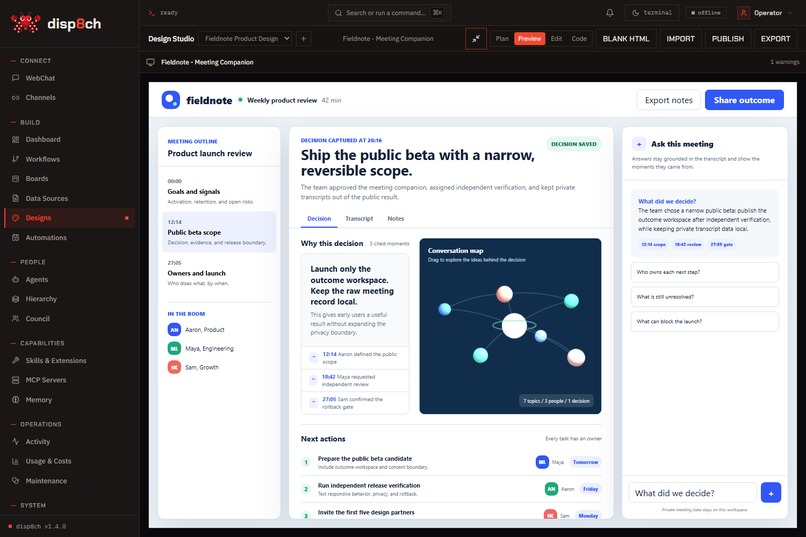The width and height of the screenshot is (806, 537).
Task: Add a new design with plus button
Action: tap(303, 39)
